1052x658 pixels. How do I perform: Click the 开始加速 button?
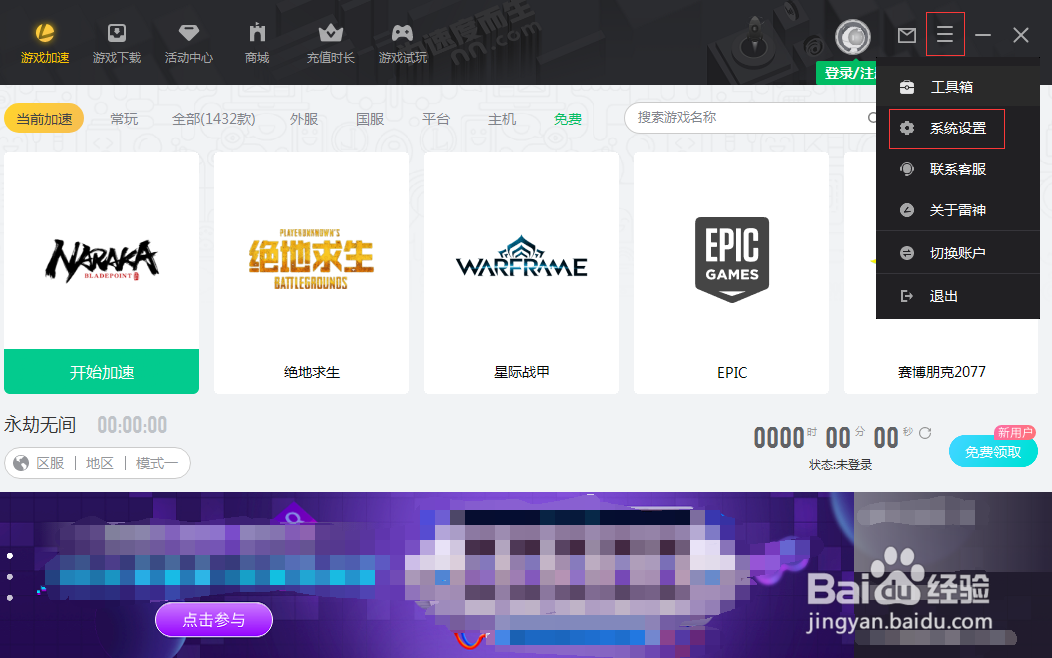tap(101, 372)
